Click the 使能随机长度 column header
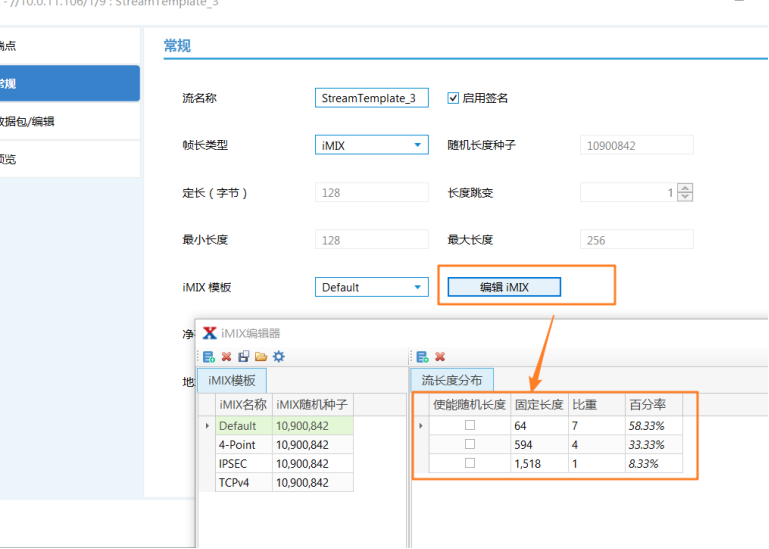The image size is (769, 549). point(470,405)
